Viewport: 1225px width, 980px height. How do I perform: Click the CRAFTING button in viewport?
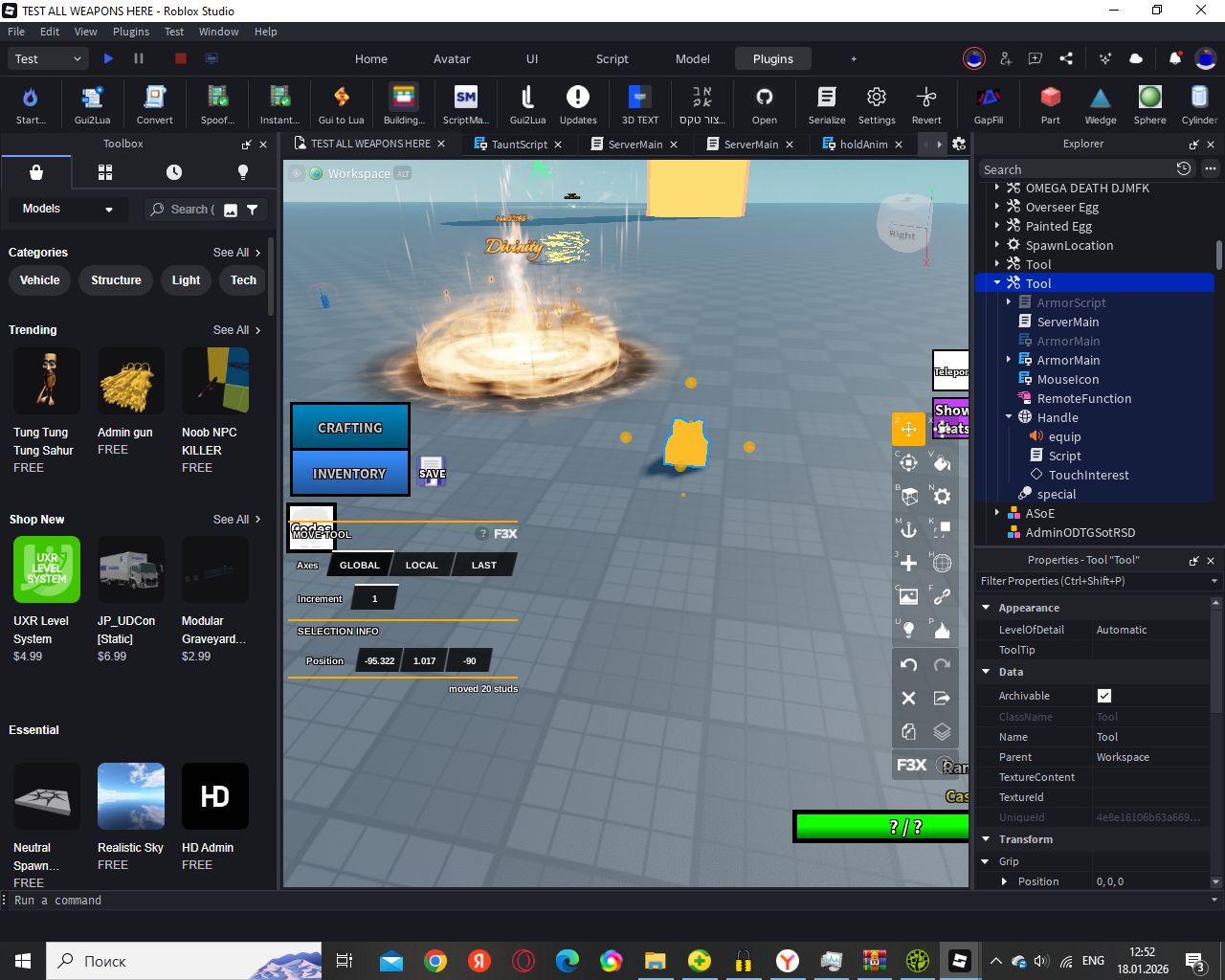(350, 427)
